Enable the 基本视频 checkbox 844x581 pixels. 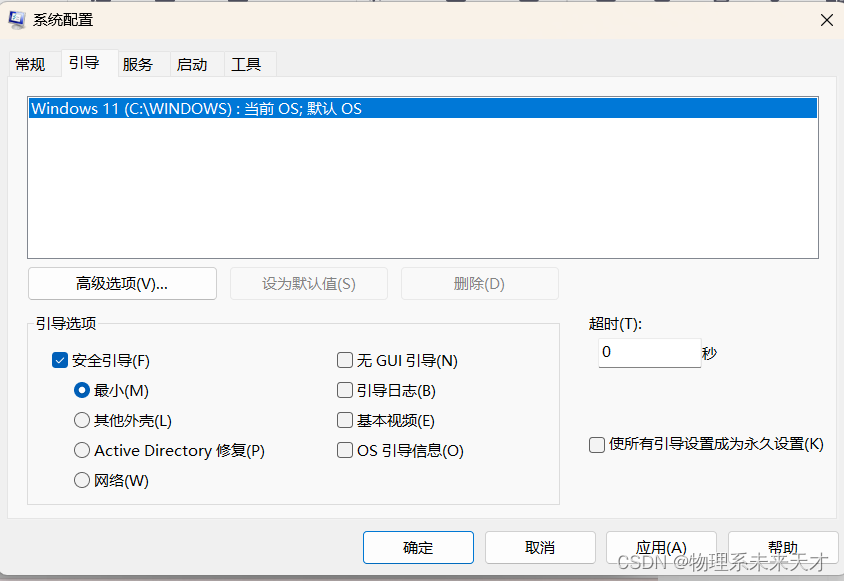click(344, 420)
